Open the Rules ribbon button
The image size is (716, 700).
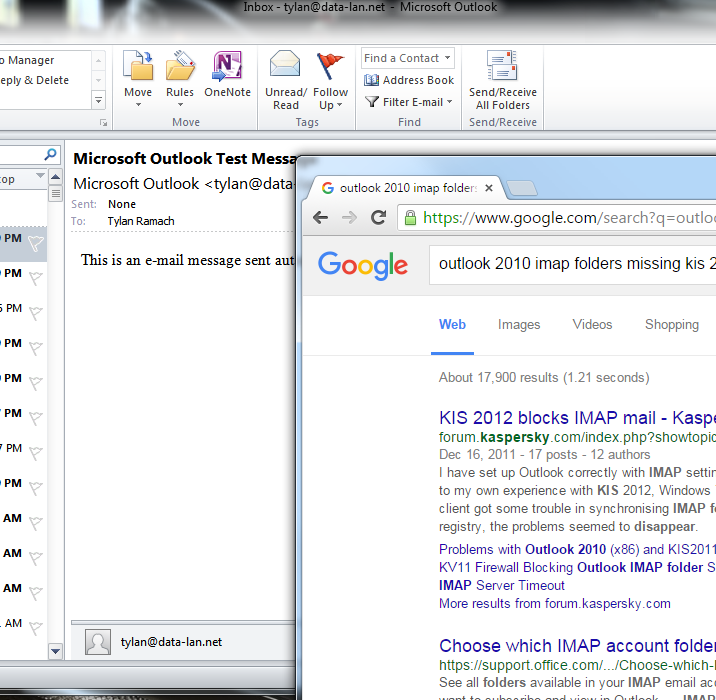click(180, 78)
